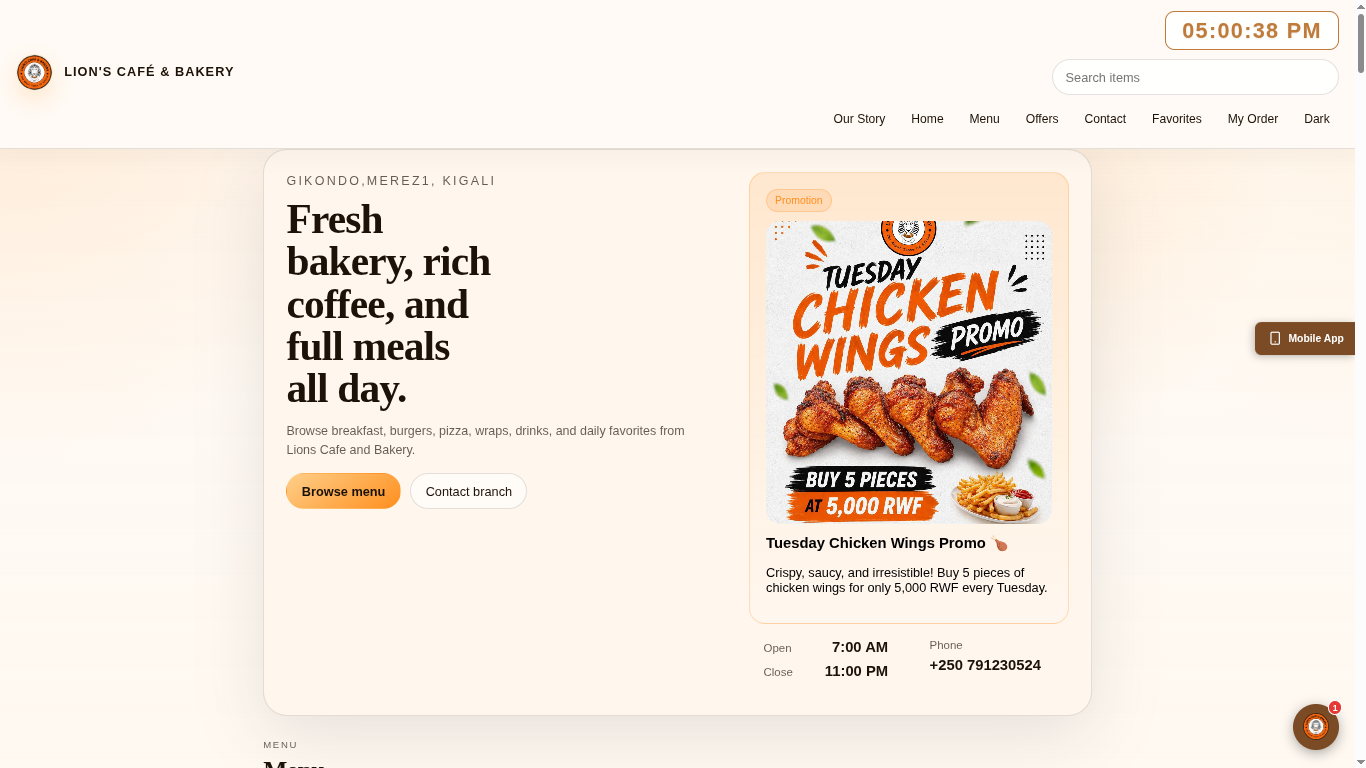Screen dimensions: 1366x768
Task: Open the Mobile App side button
Action: pos(1306,338)
